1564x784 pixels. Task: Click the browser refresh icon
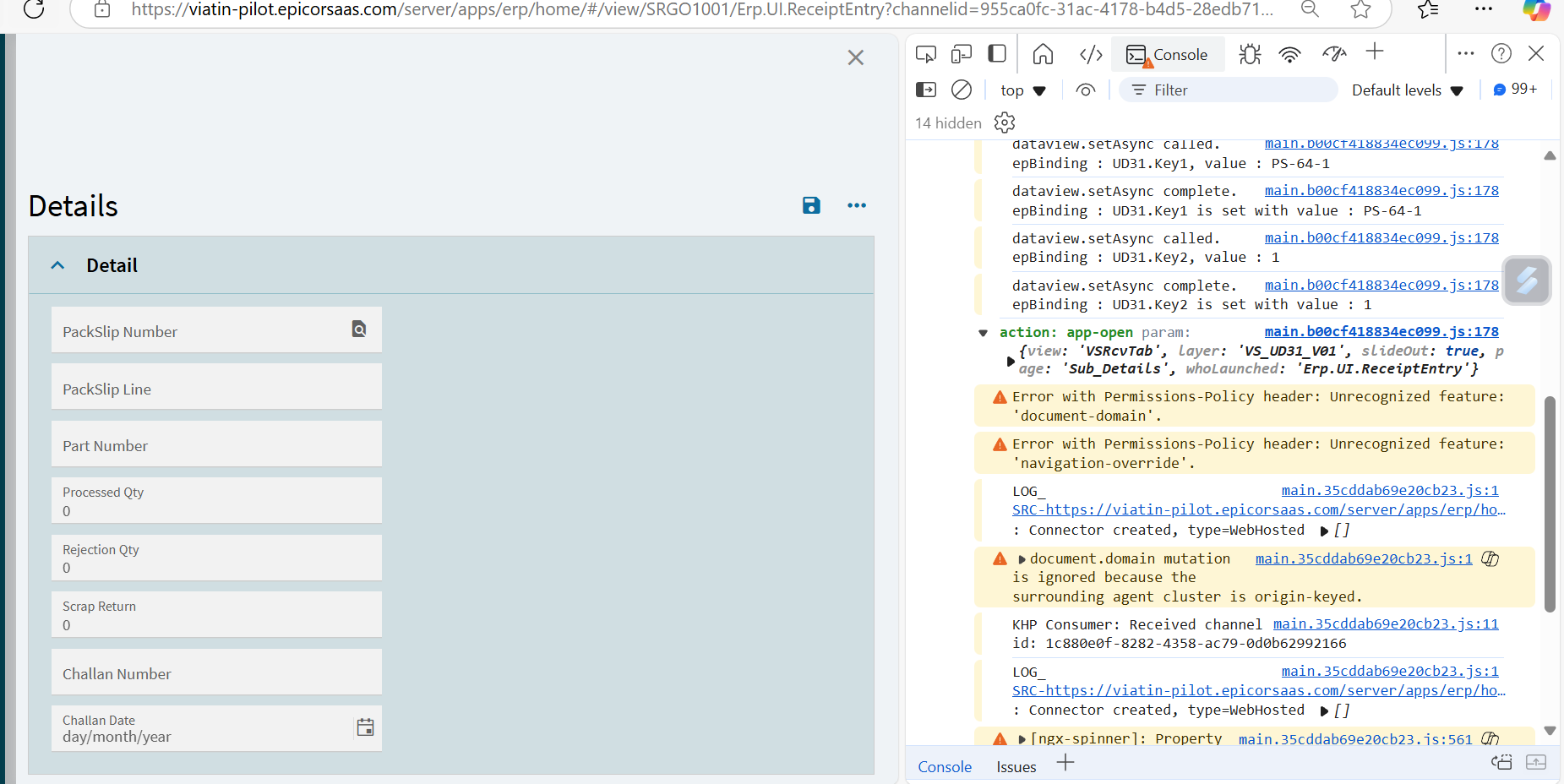coord(34,9)
